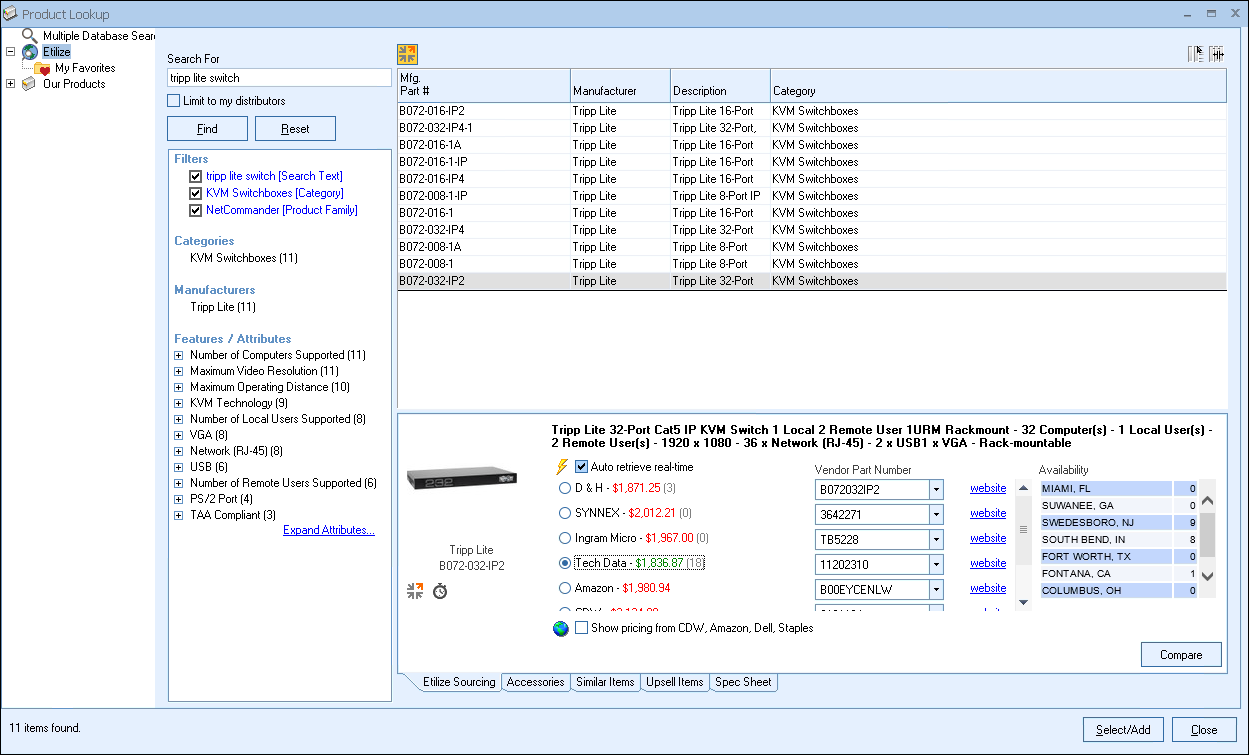Sort by the Manufacturer column header
This screenshot has height=755, width=1249.
tap(621, 85)
